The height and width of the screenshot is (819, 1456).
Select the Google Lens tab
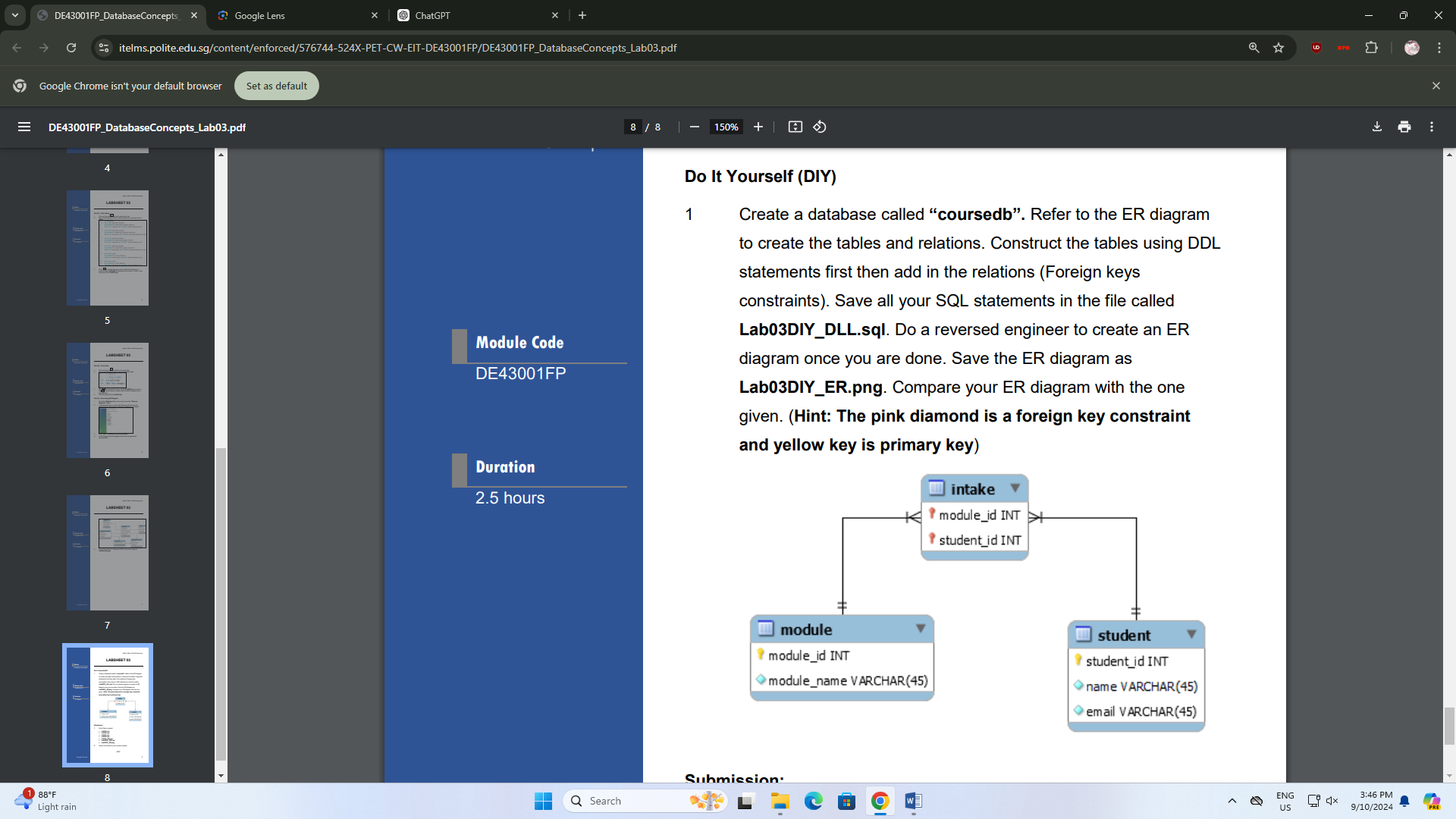pos(295,15)
